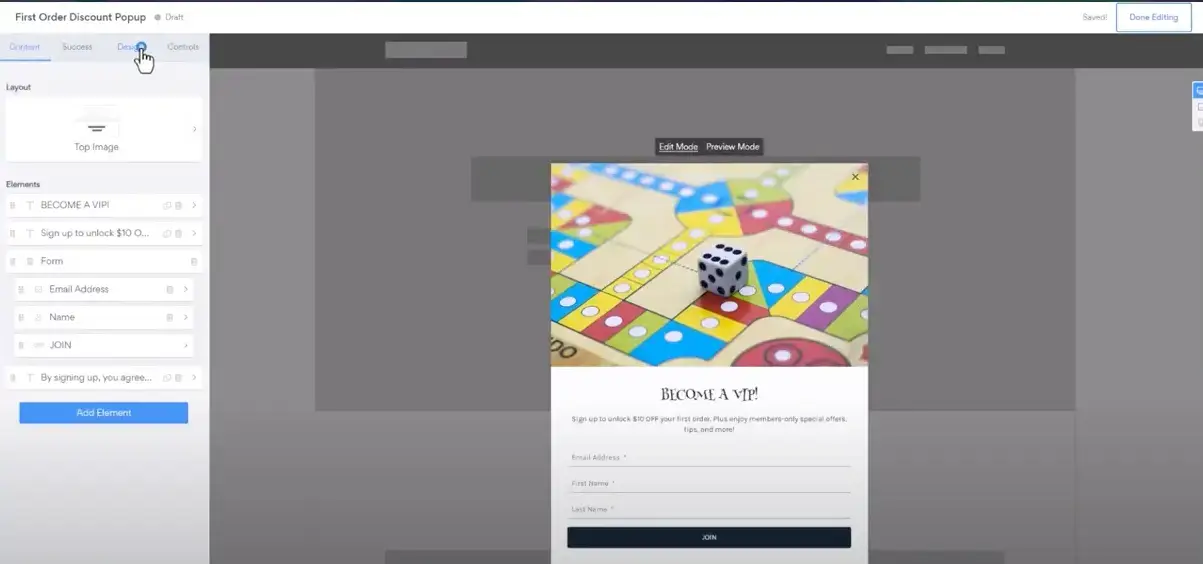This screenshot has height=564, width=1203.
Task: Delete the Email Address field
Action: pyautogui.click(x=170, y=289)
